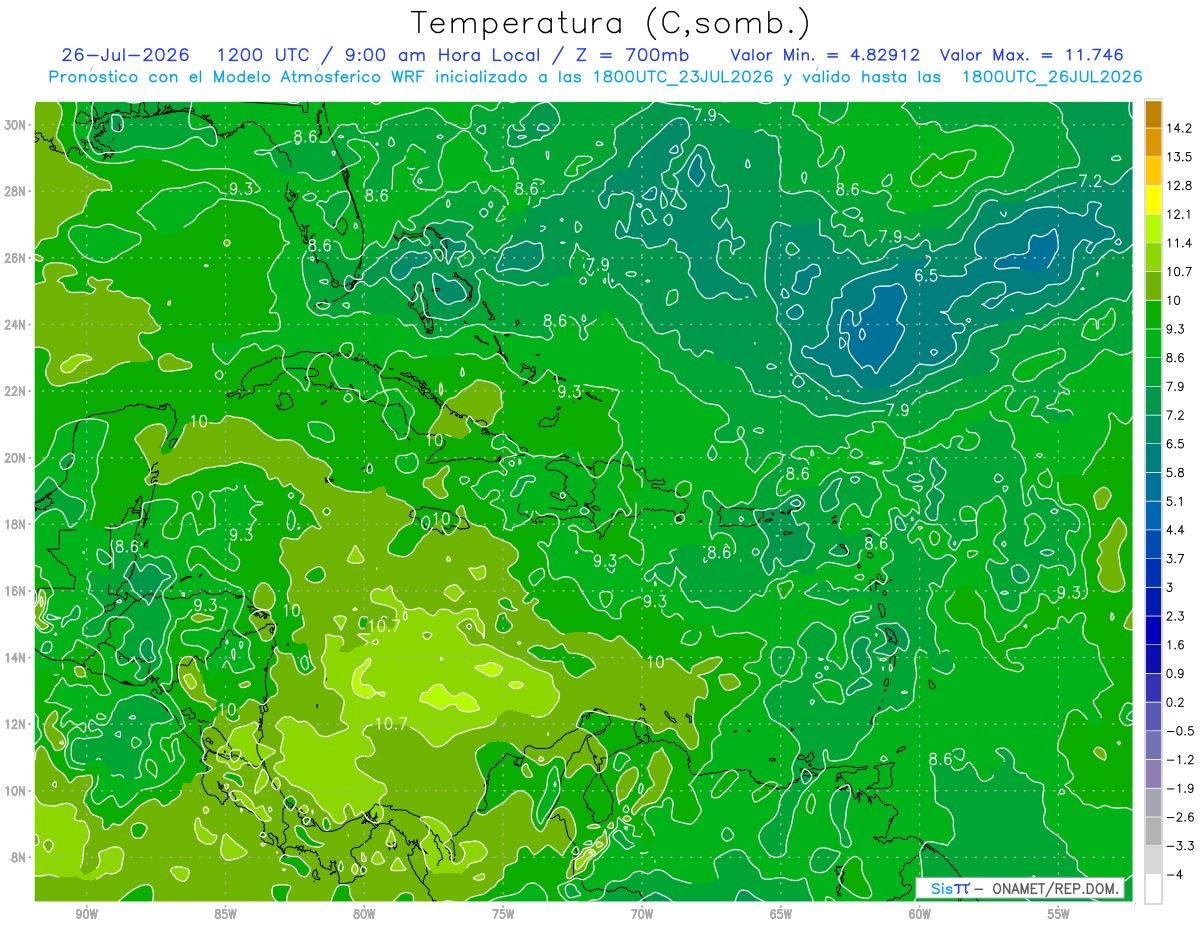This screenshot has width=1200, height=927.
Task: Pick the lime swatch between 10.7 and 11.4
Action: click(x=1154, y=257)
